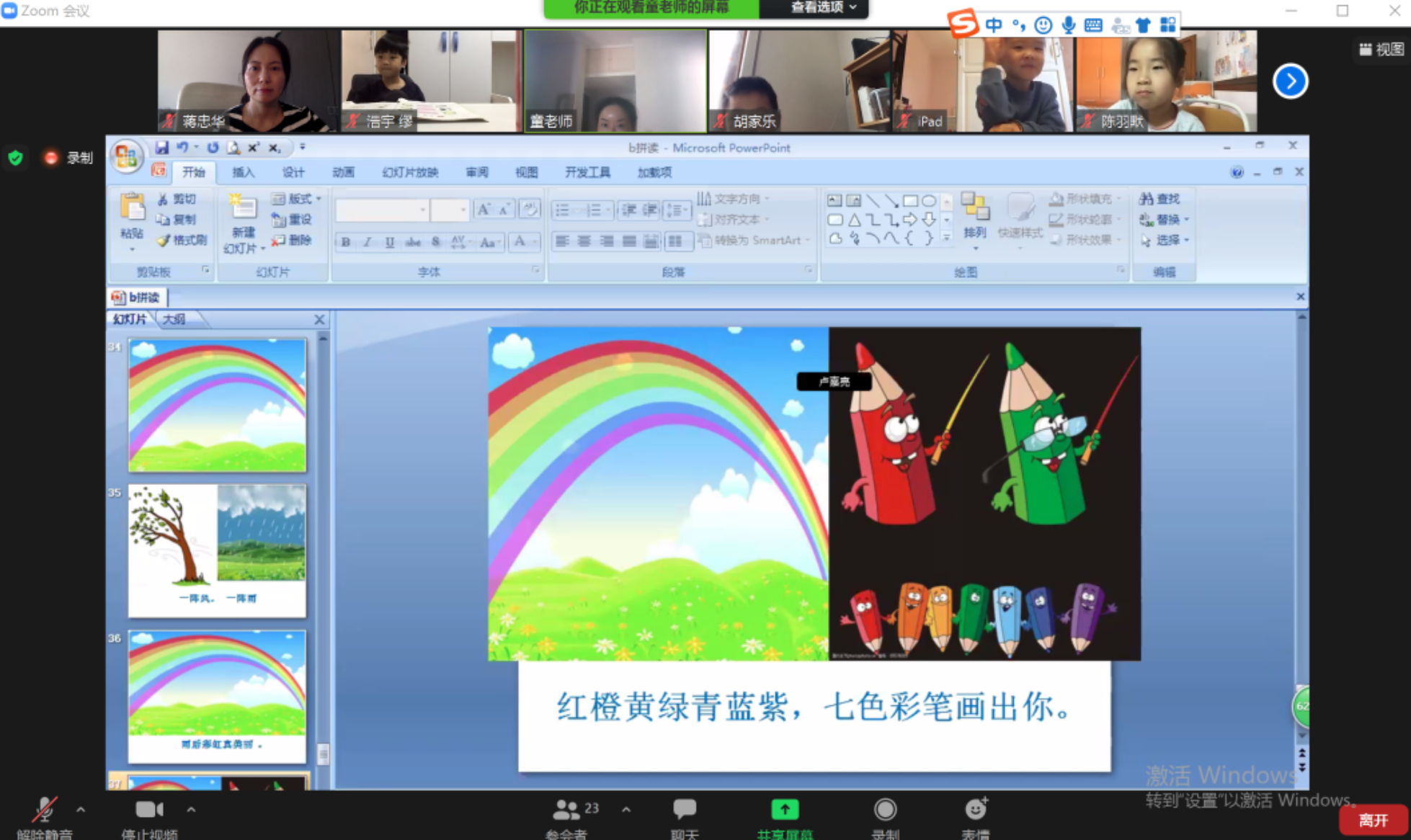Open the Zoom 聊天 chat panel
Image resolution: width=1411 pixels, height=840 pixels.
[x=684, y=818]
